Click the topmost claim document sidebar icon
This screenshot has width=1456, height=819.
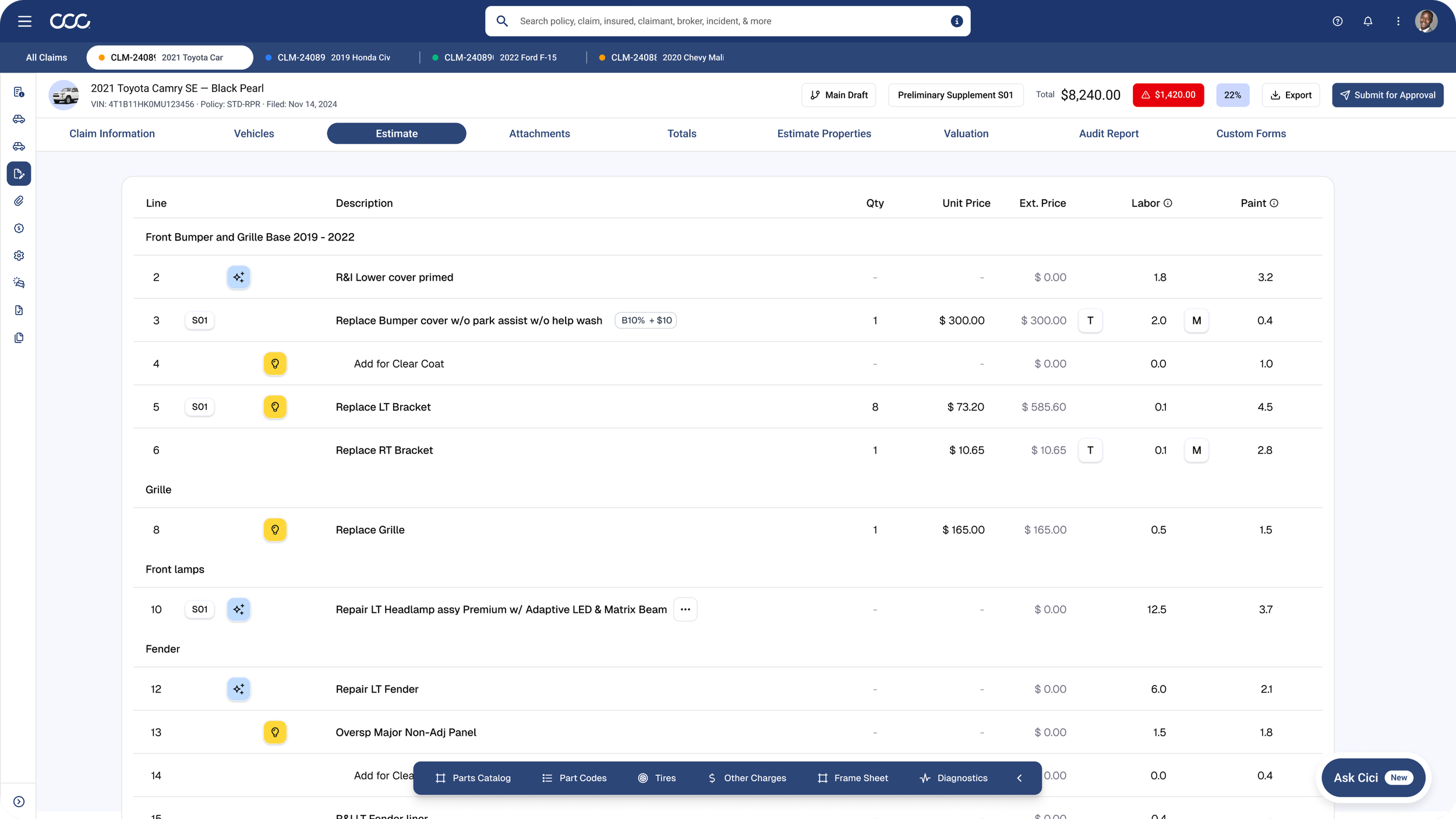[x=19, y=92]
